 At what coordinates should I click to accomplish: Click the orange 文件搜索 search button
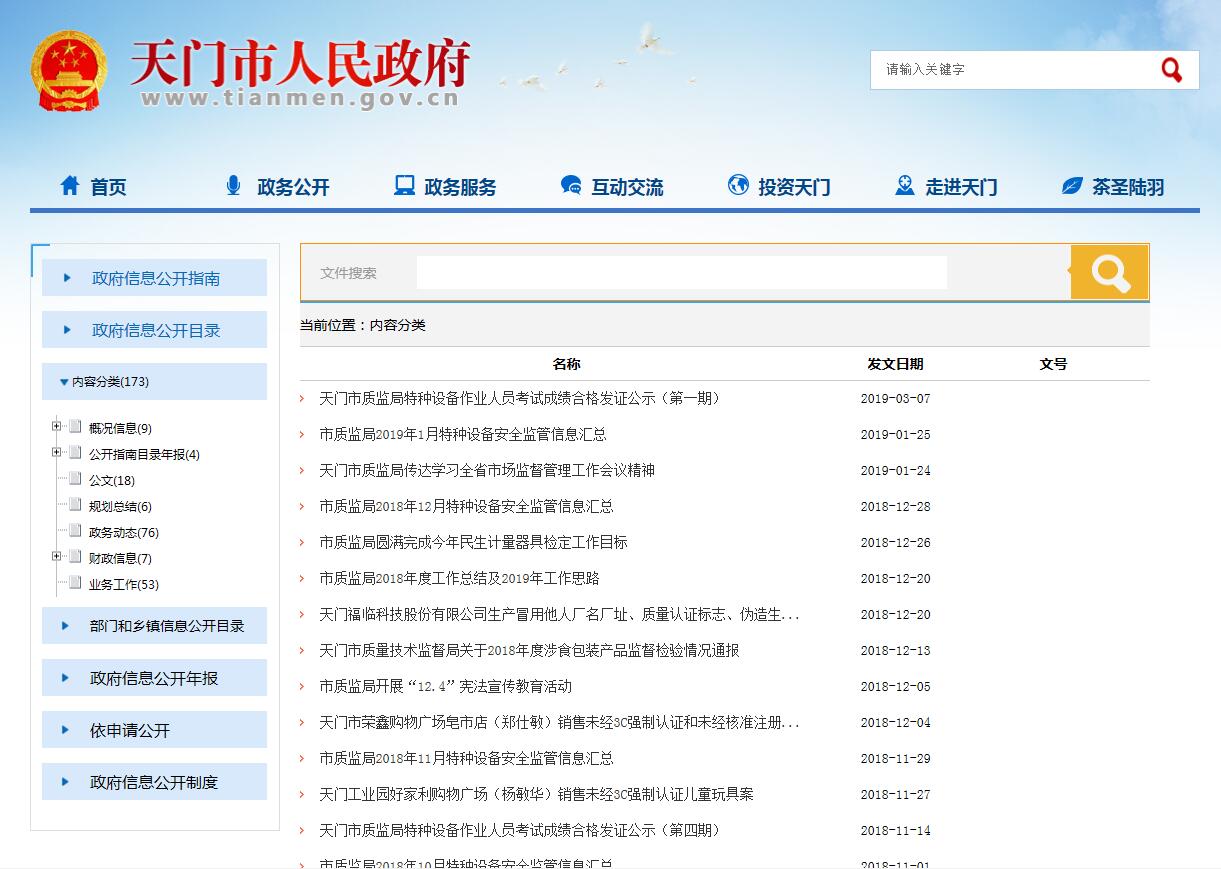point(1109,272)
